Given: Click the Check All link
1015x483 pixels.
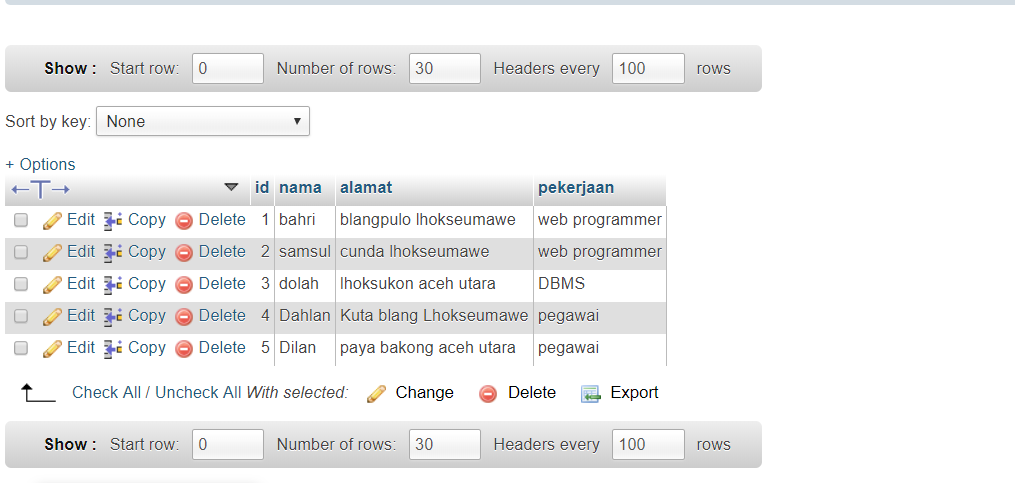Looking at the screenshot, I should 106,393.
